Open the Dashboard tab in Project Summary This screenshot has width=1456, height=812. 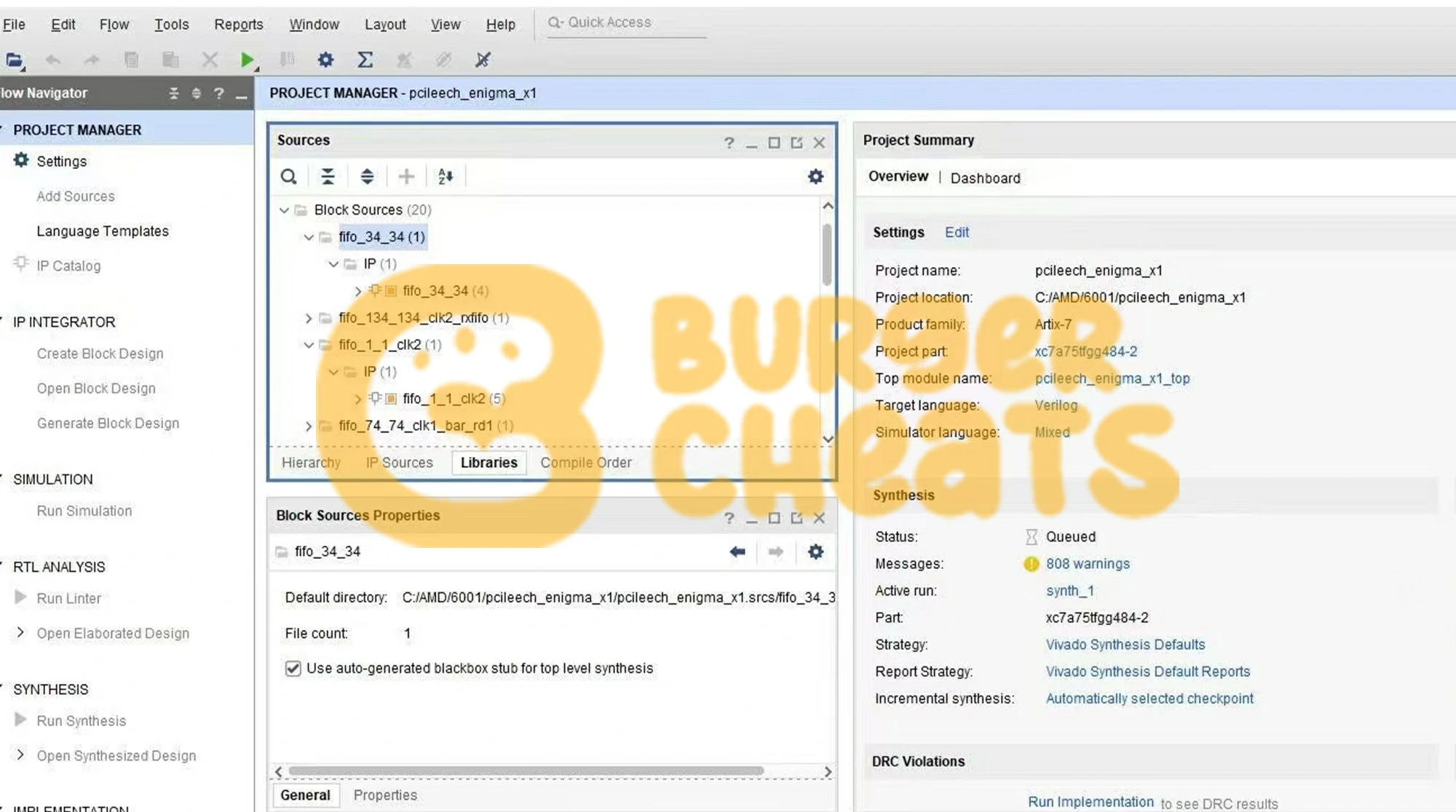(x=985, y=178)
